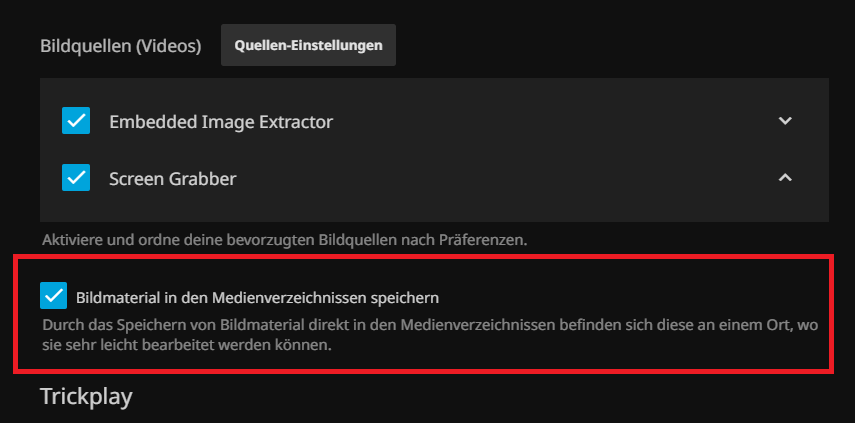Click empty space in the Screen Grabber row
Image resolution: width=855 pixels, height=423 pixels.
pos(500,179)
